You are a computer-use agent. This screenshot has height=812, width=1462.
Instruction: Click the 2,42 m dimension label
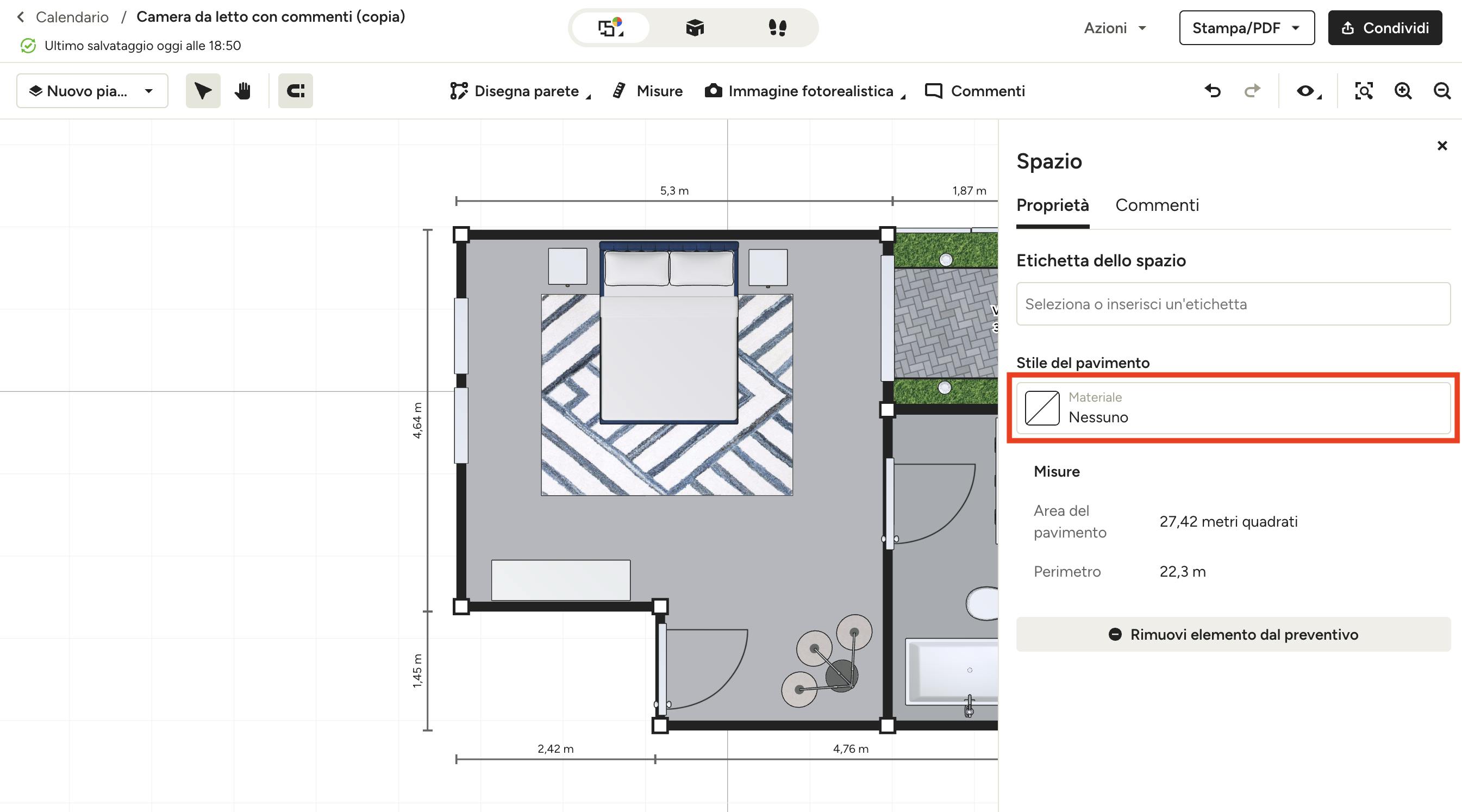tap(555, 748)
